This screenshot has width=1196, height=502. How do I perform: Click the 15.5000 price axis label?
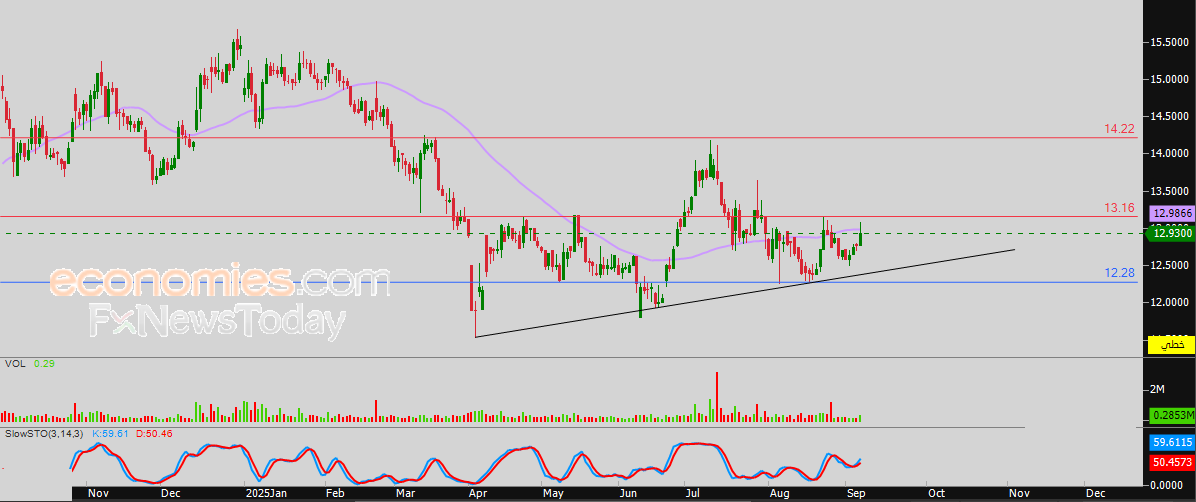(x=1168, y=42)
